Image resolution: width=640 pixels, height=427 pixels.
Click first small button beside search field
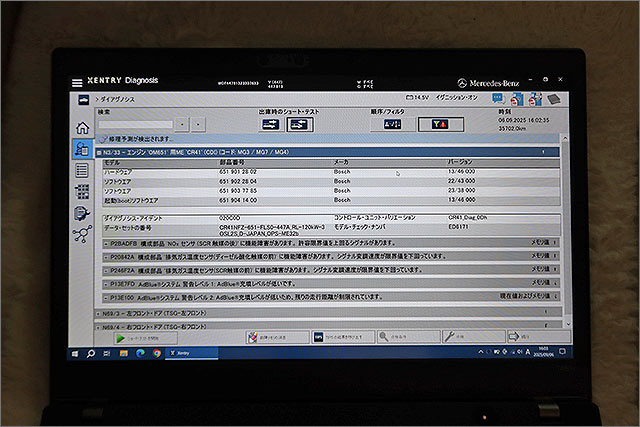[x=182, y=125]
